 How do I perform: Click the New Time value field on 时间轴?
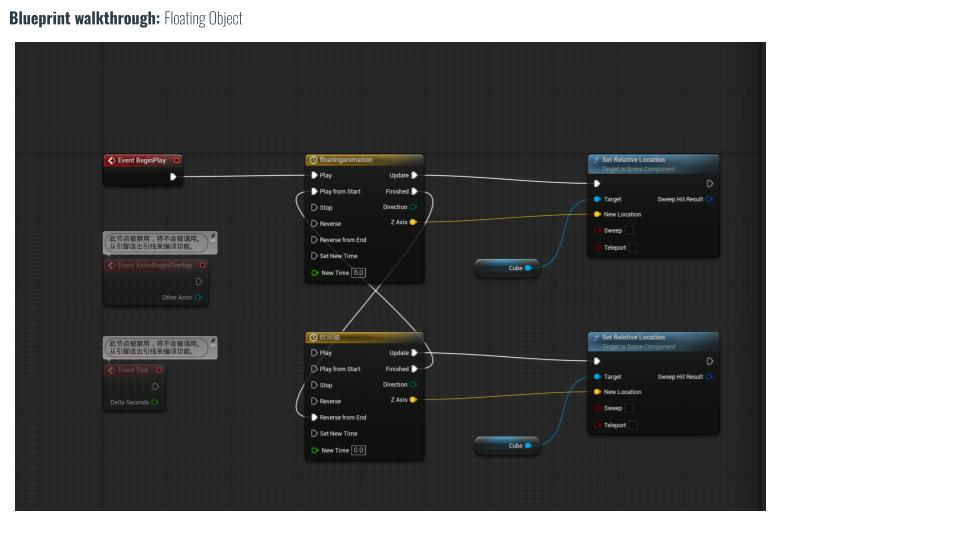[x=358, y=450]
